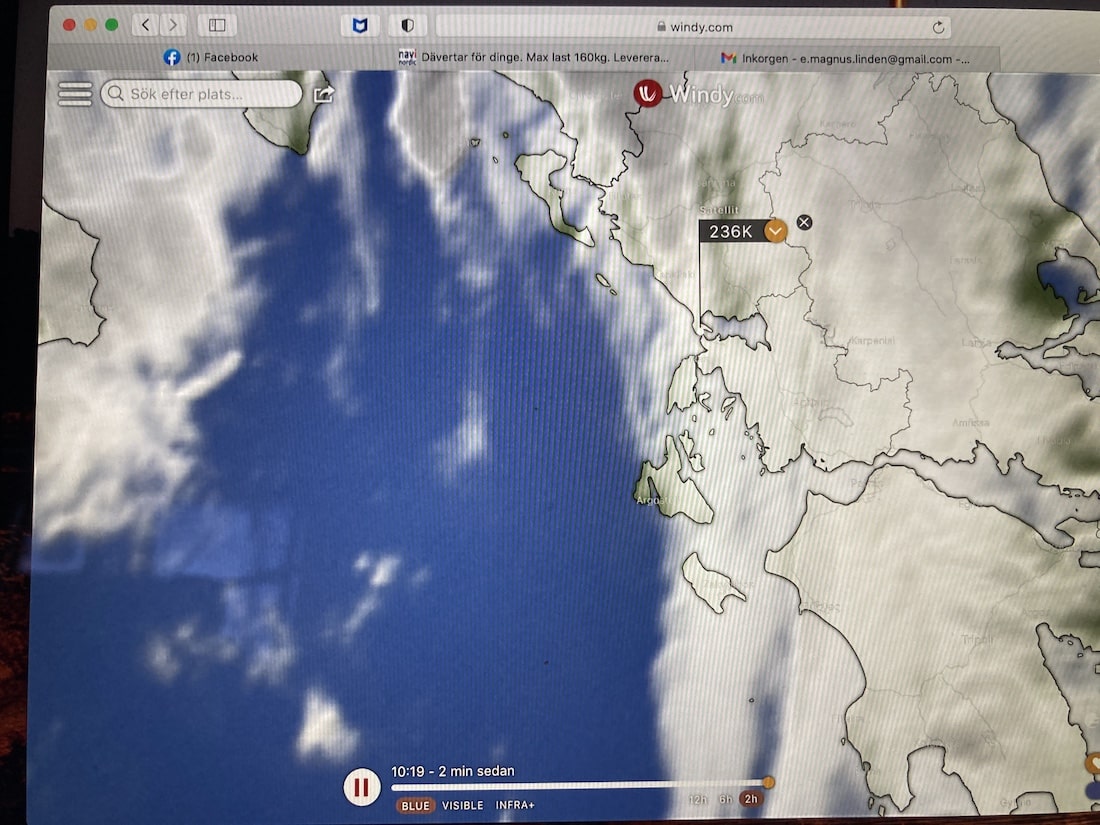Click the share icon beside search box

[323, 94]
